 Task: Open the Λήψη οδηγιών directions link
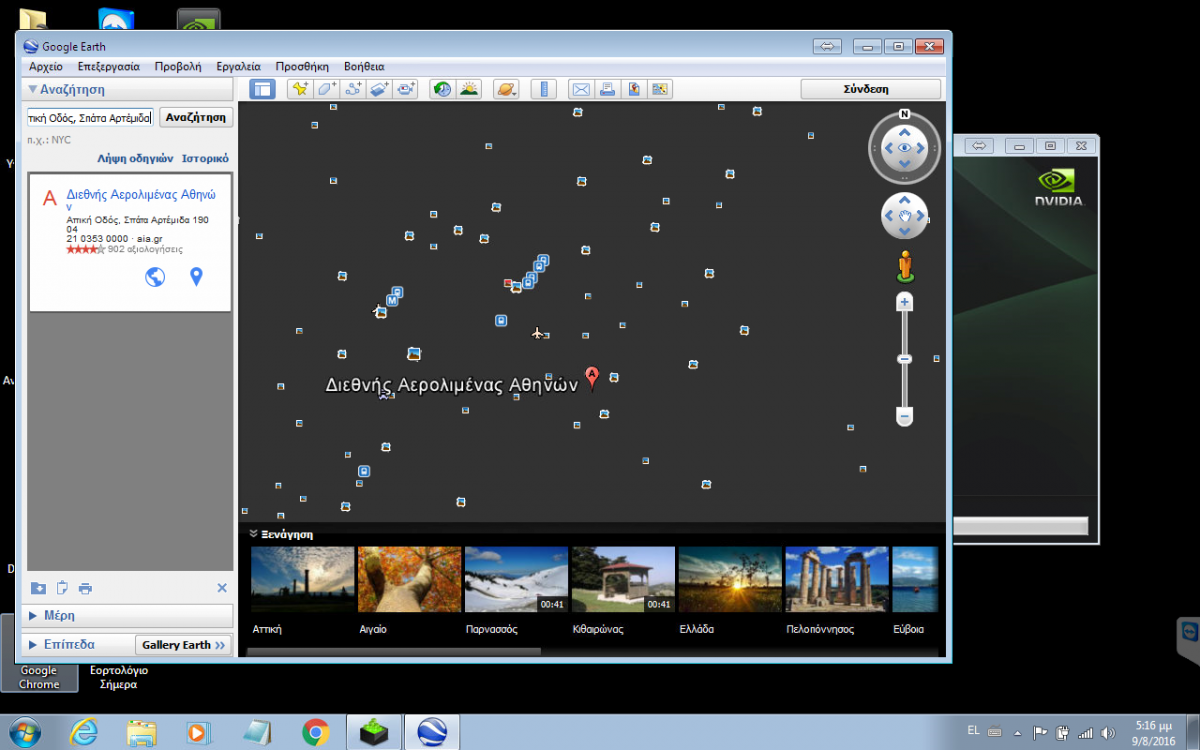point(135,158)
